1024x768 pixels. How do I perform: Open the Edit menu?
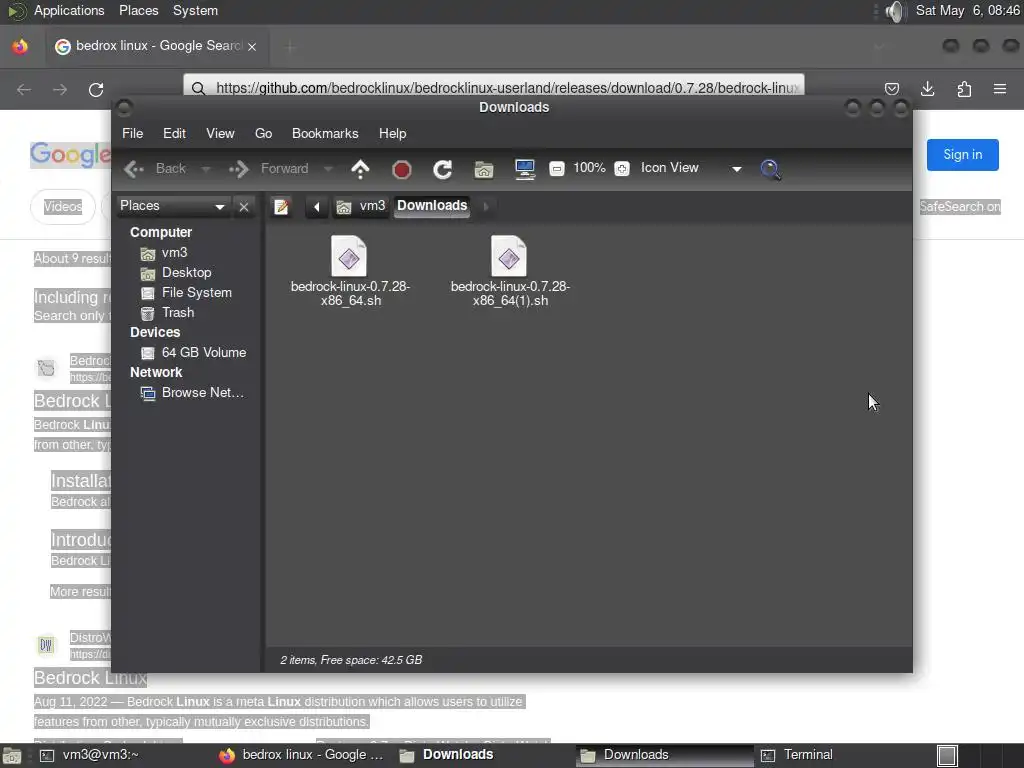(x=174, y=133)
